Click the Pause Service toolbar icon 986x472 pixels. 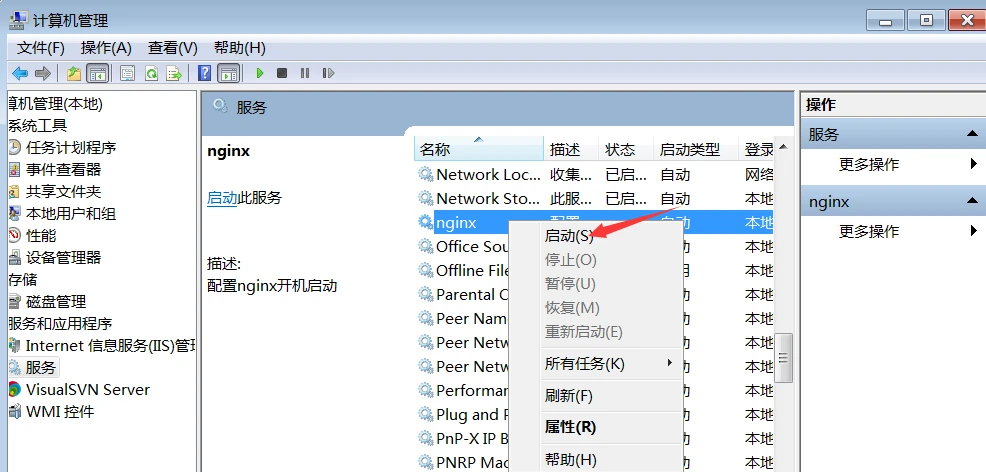(305, 74)
